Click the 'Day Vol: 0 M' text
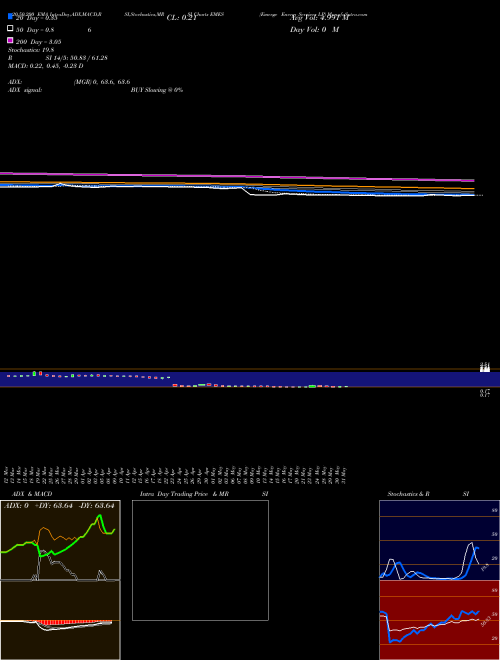500x660 pixels. tap(314, 29)
